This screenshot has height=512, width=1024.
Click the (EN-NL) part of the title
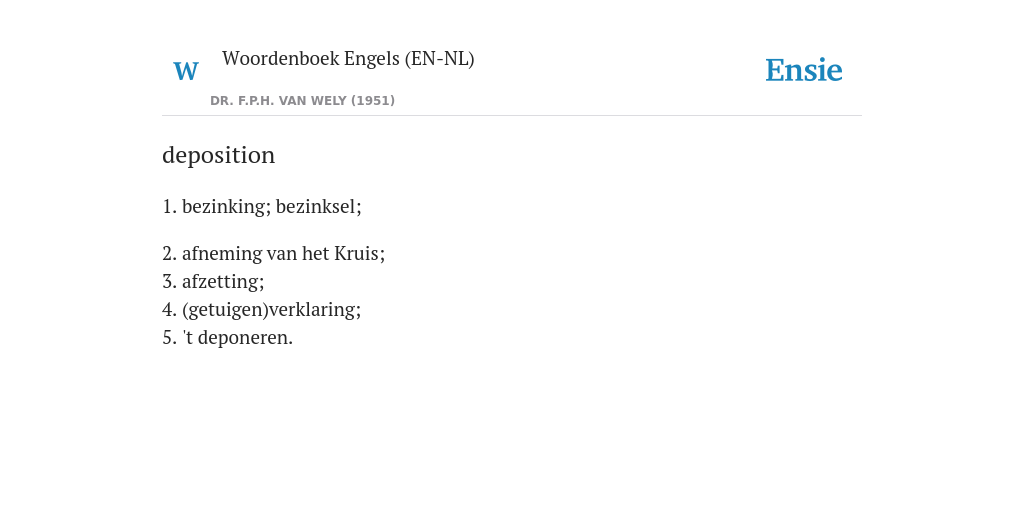point(440,59)
